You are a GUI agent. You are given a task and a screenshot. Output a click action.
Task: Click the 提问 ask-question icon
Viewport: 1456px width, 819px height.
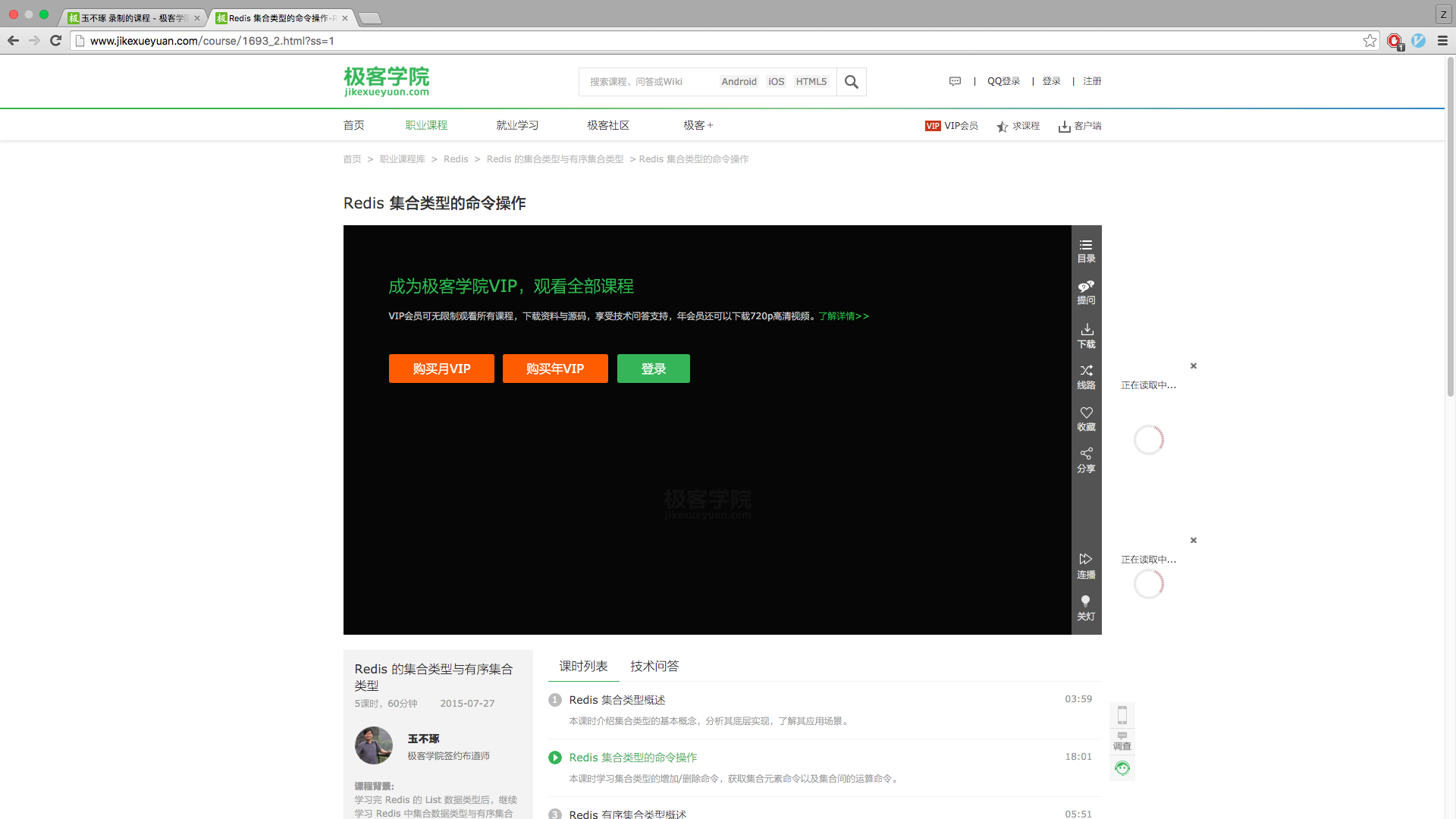coord(1086,292)
